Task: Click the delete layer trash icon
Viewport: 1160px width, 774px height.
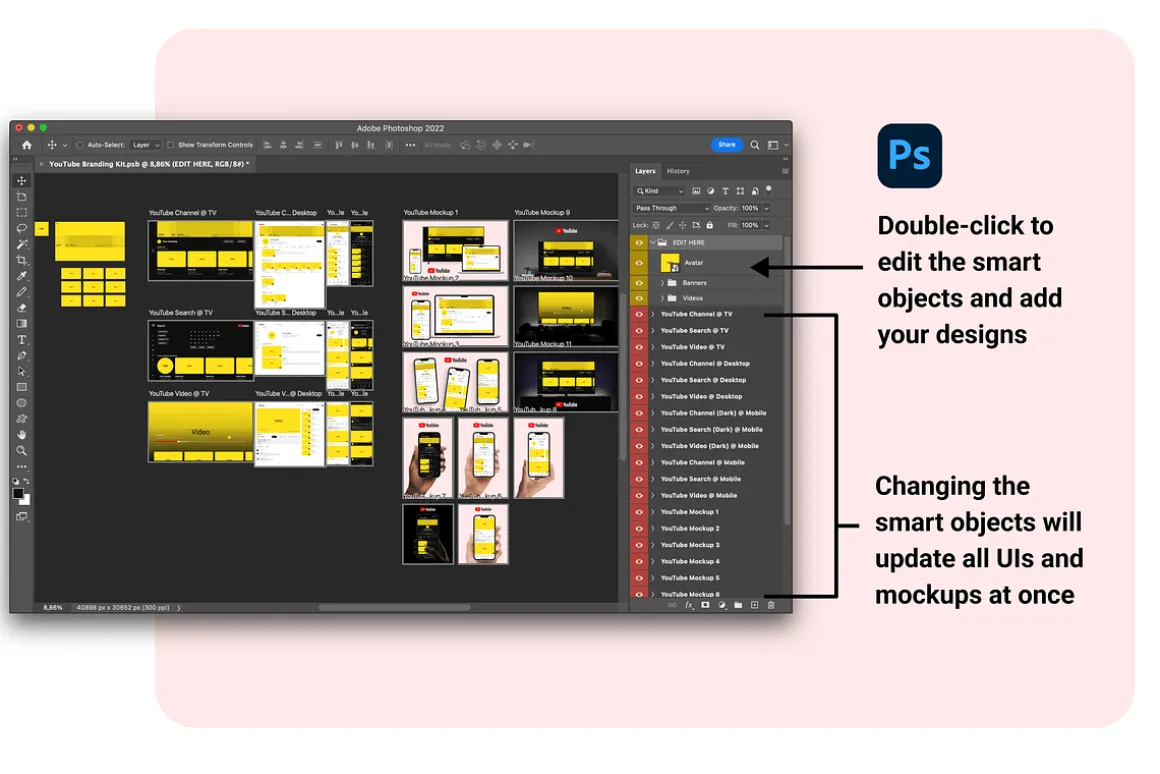Action: point(771,605)
